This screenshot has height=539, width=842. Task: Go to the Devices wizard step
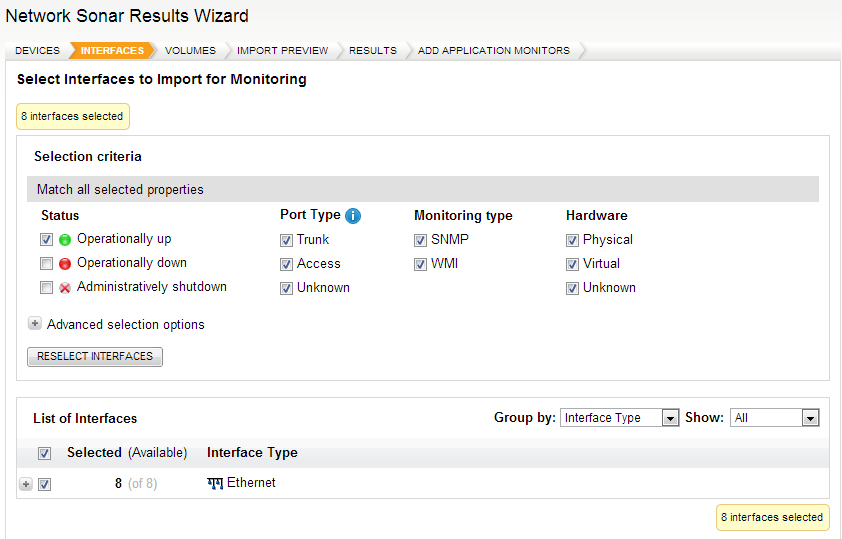38,50
